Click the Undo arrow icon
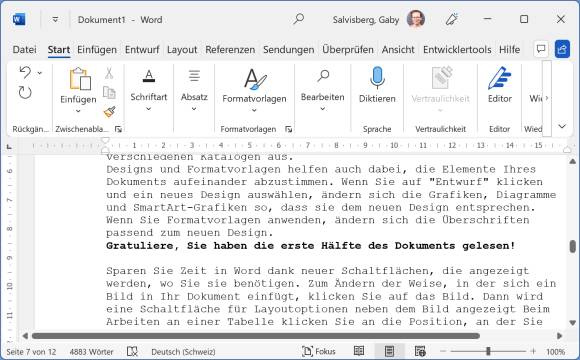Viewport: 580px width, 360px height. pyautogui.click(x=25, y=73)
